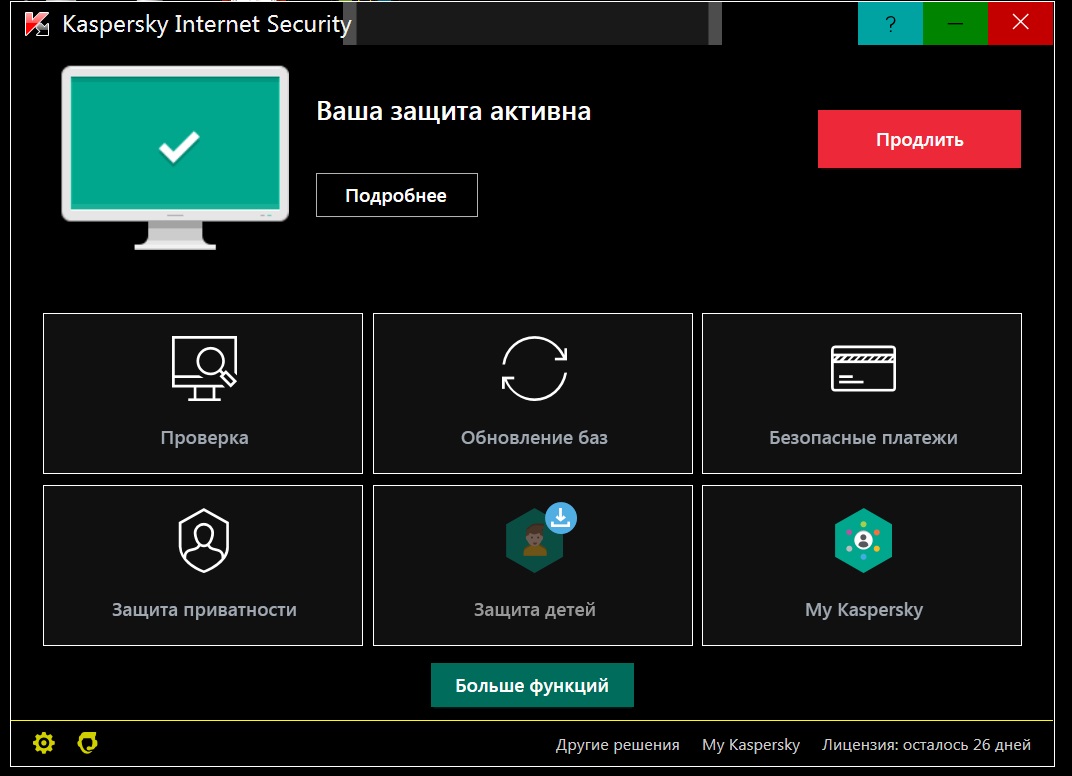Viewport: 1072px width, 776px height.
Task: Minimize the Kaspersky window
Action: [955, 23]
